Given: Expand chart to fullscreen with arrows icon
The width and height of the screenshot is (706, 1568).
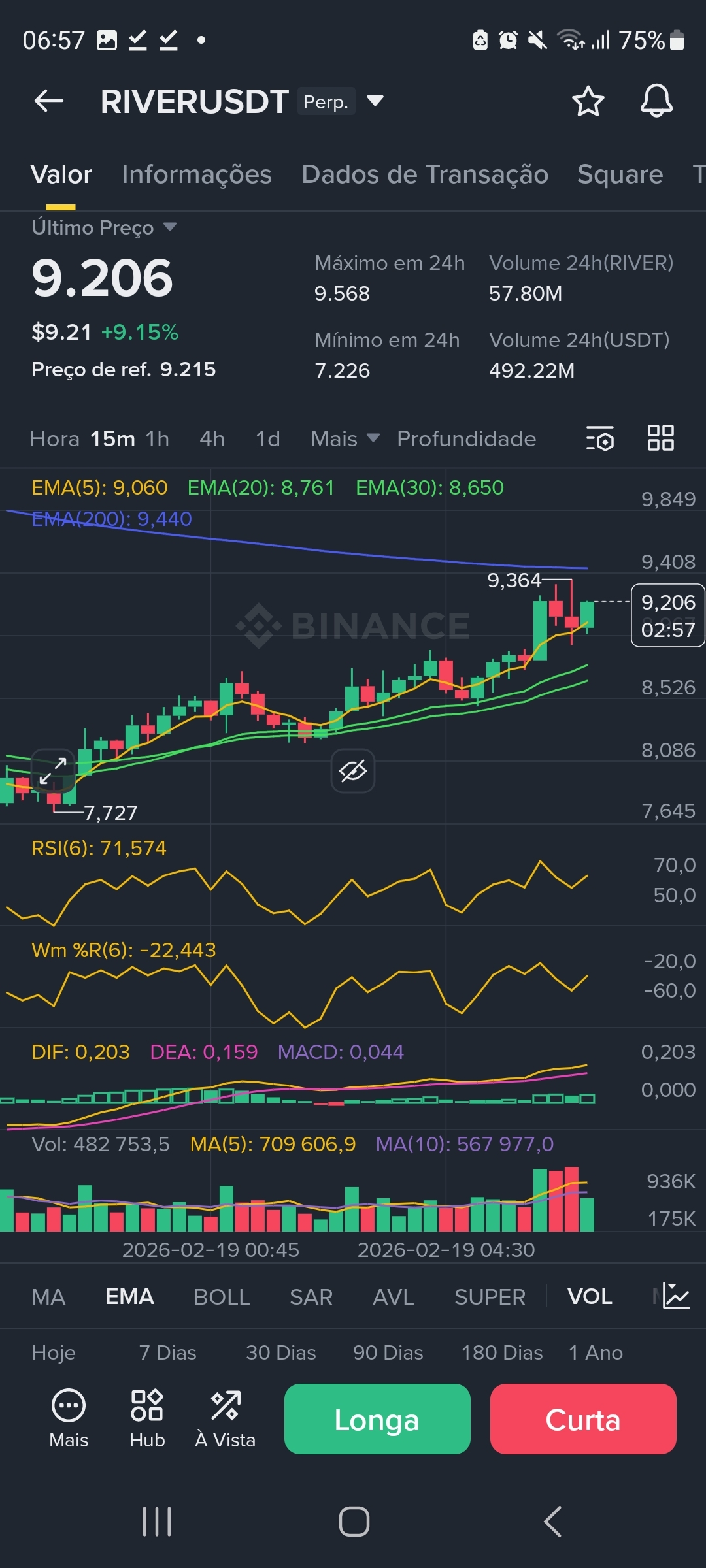Looking at the screenshot, I should (x=53, y=771).
